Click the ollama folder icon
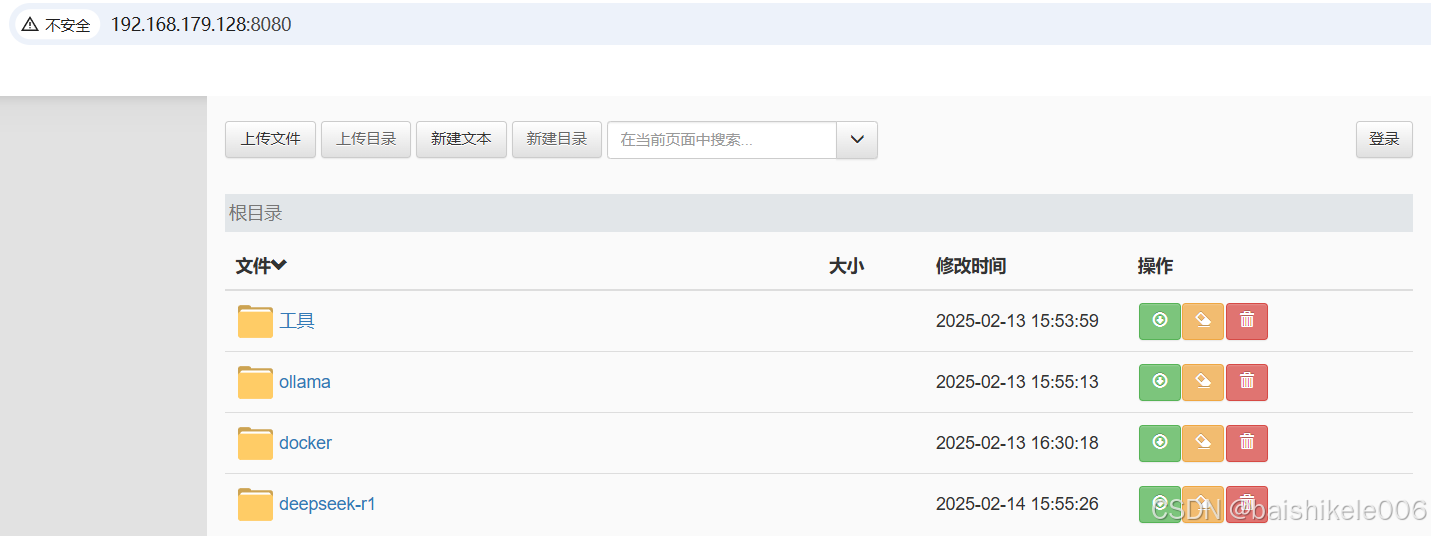1431x536 pixels. pos(255,382)
